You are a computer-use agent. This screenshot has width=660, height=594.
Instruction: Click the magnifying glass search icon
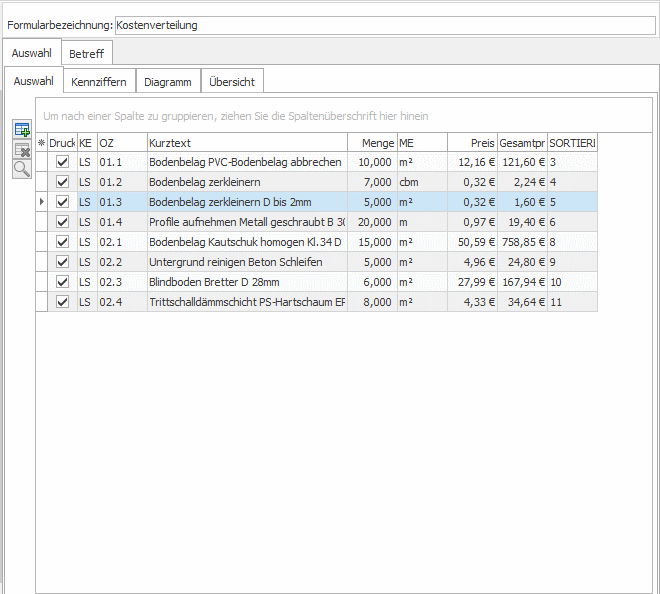pyautogui.click(x=22, y=169)
